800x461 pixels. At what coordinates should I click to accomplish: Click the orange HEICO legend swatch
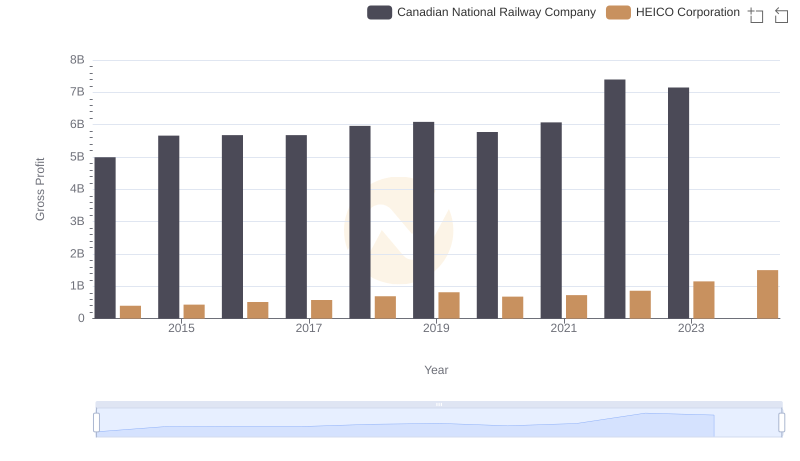(x=618, y=12)
